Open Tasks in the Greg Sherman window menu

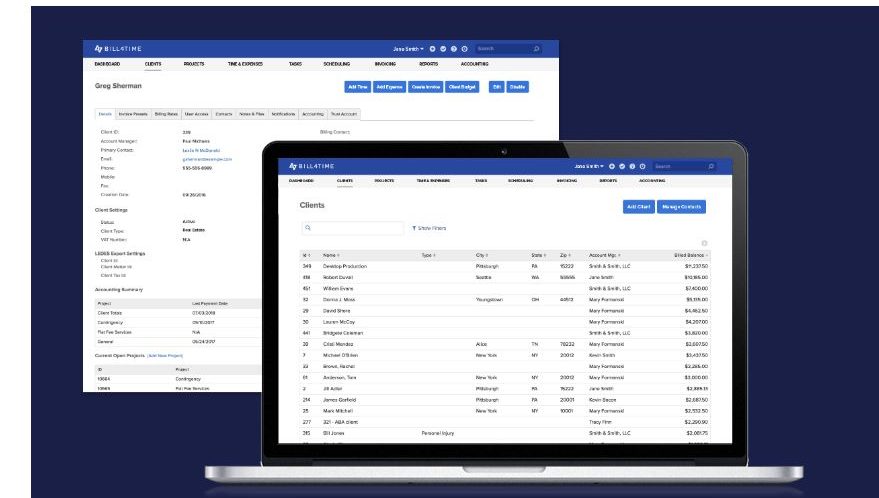tap(295, 64)
